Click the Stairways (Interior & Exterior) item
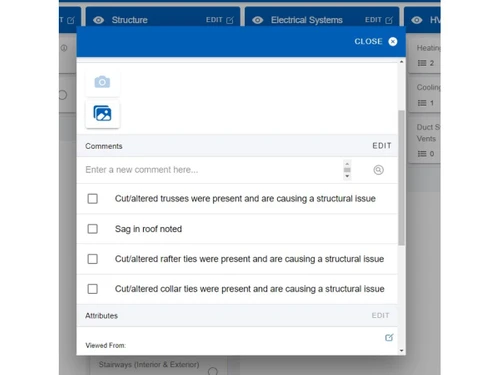500x375 pixels. 149,365
